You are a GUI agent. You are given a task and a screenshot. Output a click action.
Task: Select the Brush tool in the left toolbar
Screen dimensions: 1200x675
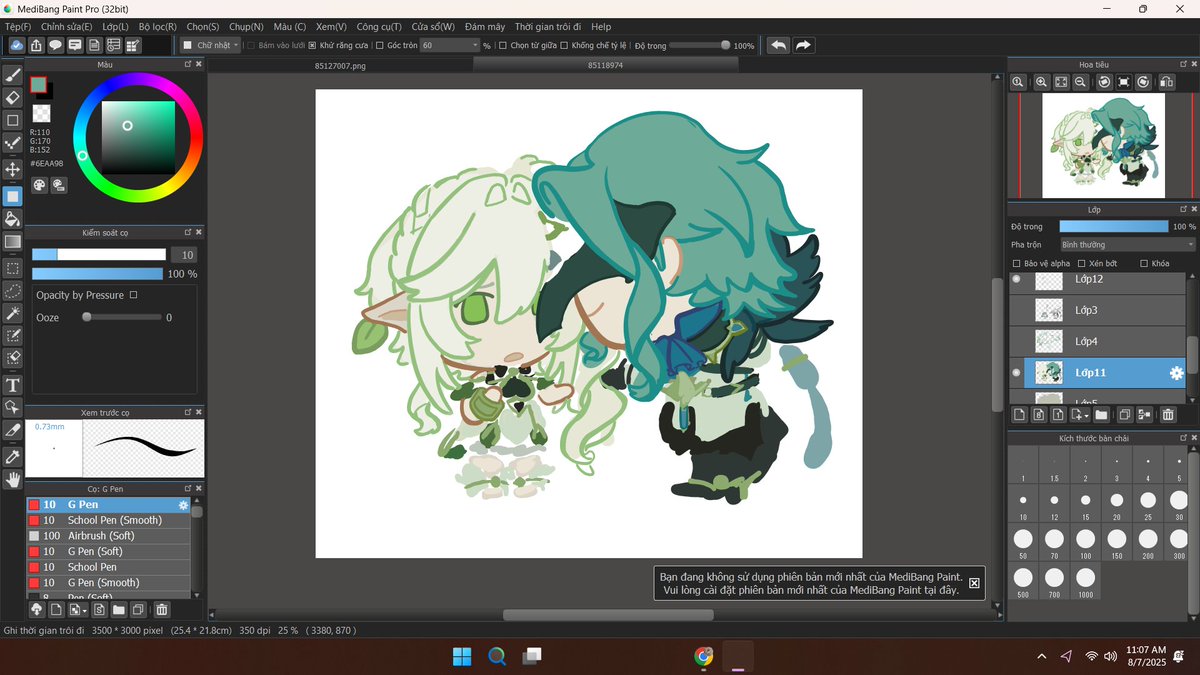[x=13, y=74]
